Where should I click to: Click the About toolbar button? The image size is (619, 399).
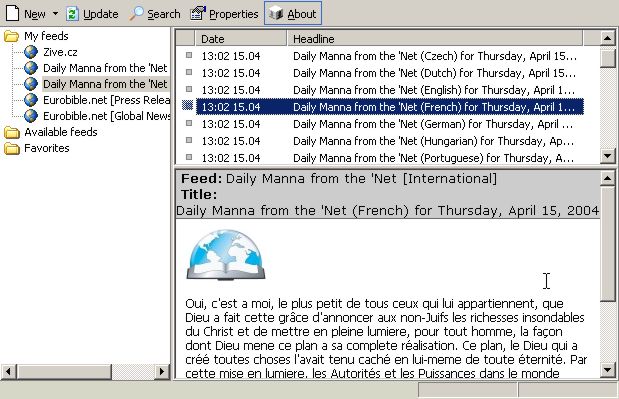click(x=293, y=13)
